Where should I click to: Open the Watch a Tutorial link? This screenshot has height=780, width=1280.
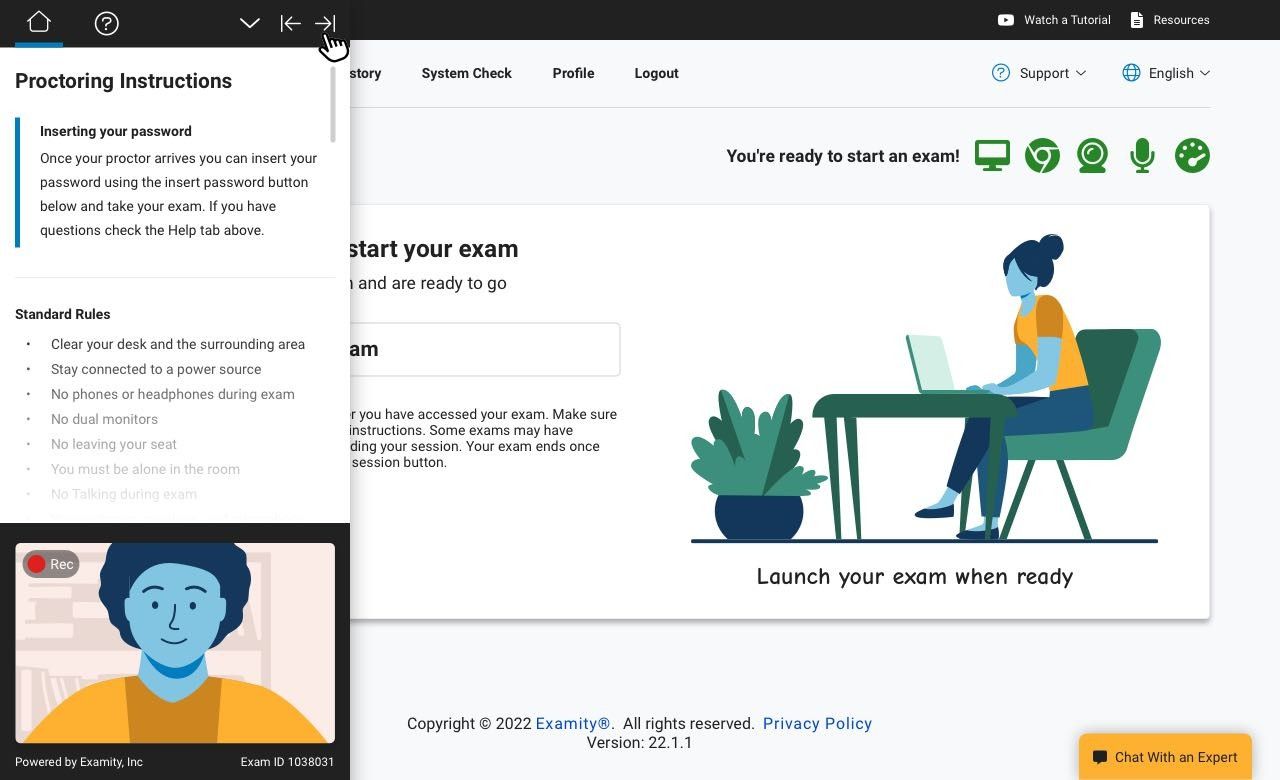pos(1067,20)
